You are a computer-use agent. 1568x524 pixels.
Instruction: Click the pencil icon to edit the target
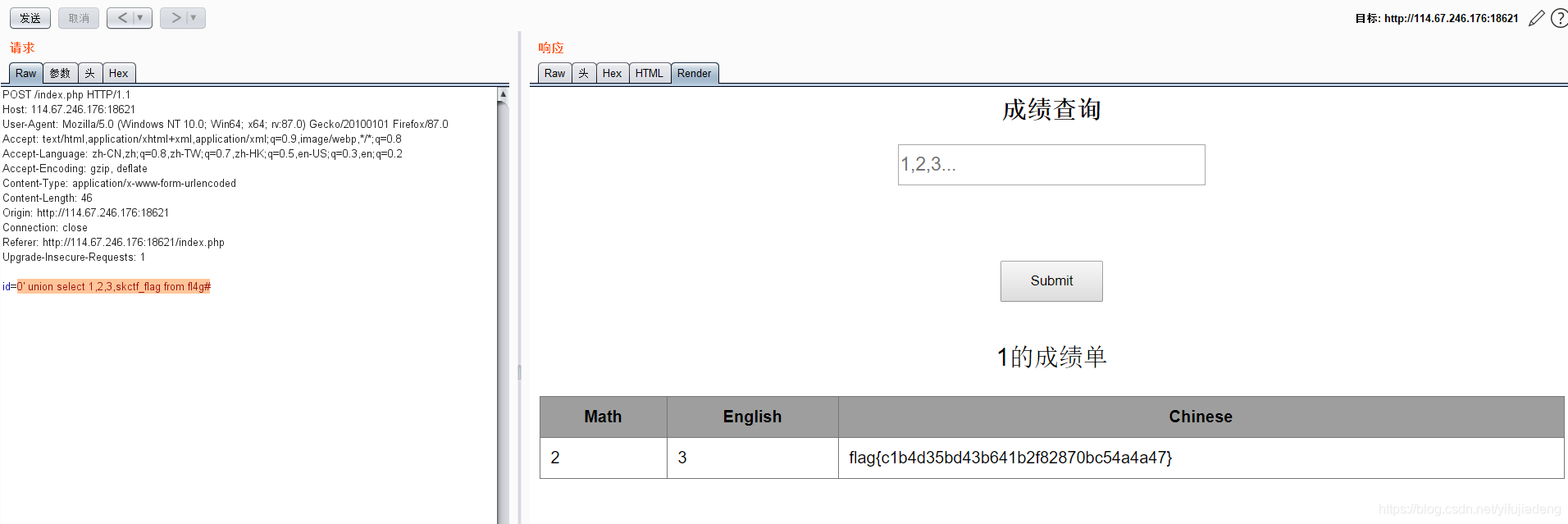coord(1537,18)
